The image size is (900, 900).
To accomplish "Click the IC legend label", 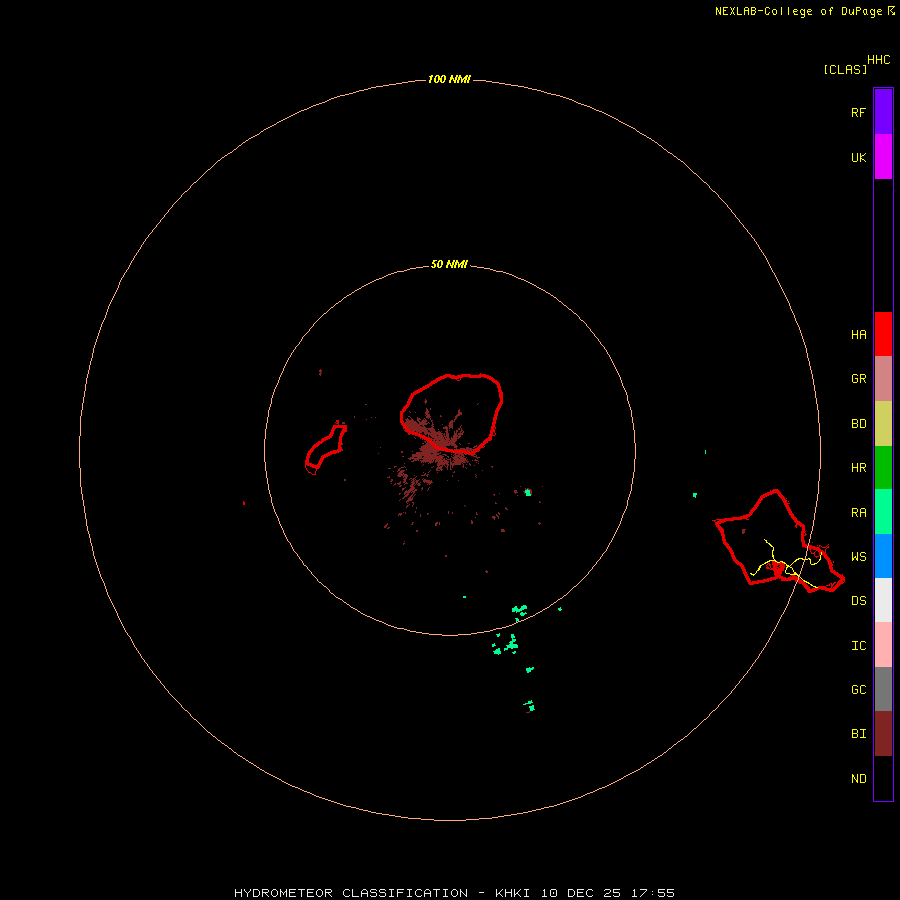I will coord(858,646).
